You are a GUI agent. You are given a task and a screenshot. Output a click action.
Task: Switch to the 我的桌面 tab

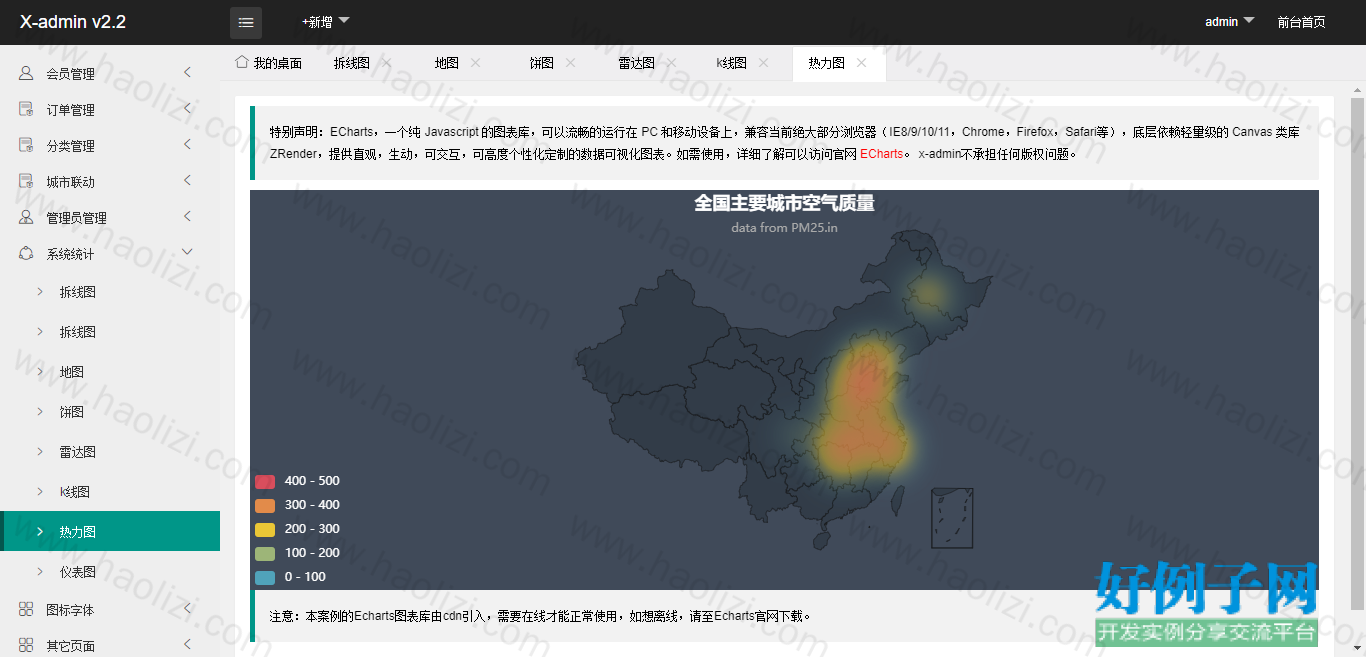(x=269, y=63)
